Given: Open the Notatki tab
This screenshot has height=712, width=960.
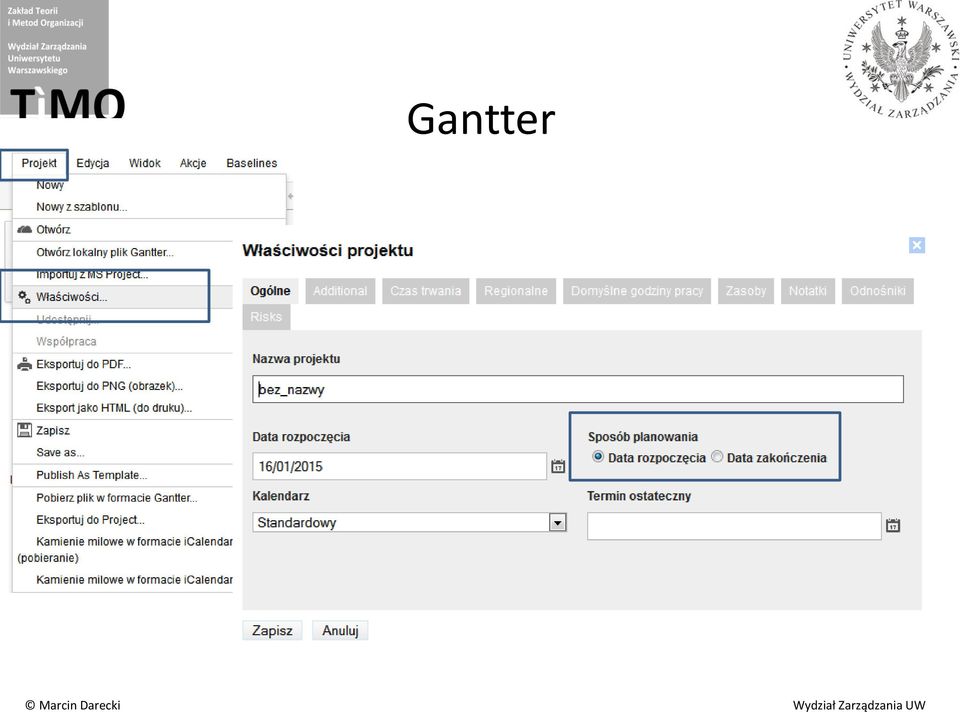Looking at the screenshot, I should tap(808, 291).
